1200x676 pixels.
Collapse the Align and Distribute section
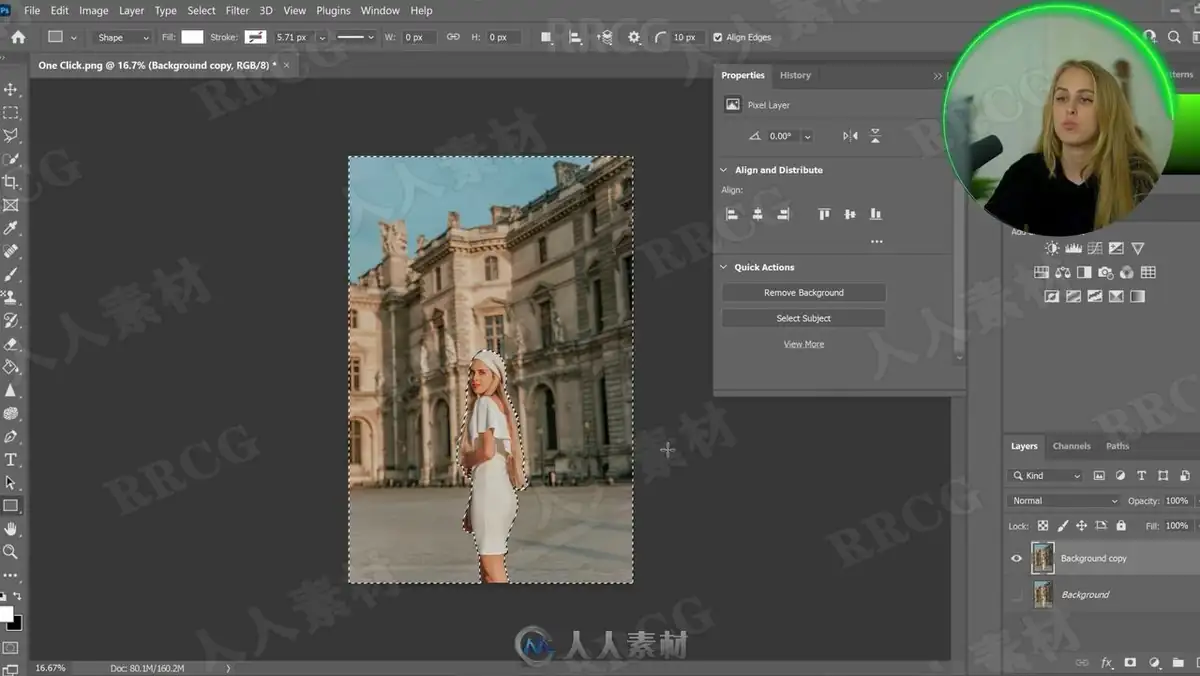tap(724, 170)
